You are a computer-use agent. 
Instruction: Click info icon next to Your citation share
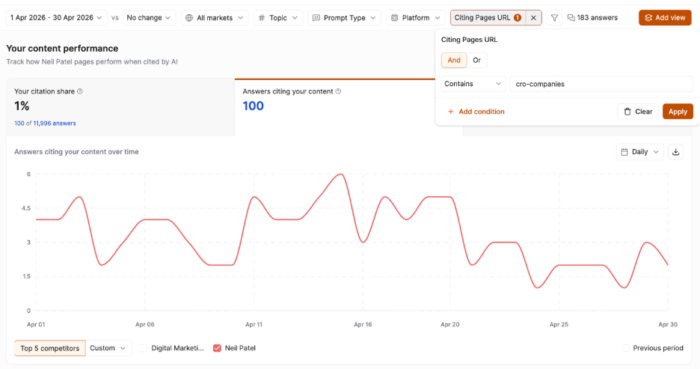(x=80, y=91)
